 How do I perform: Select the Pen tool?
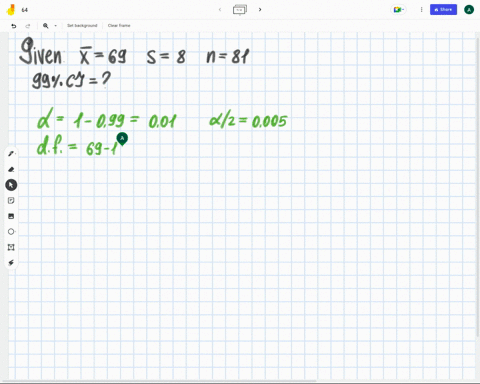coord(11,154)
